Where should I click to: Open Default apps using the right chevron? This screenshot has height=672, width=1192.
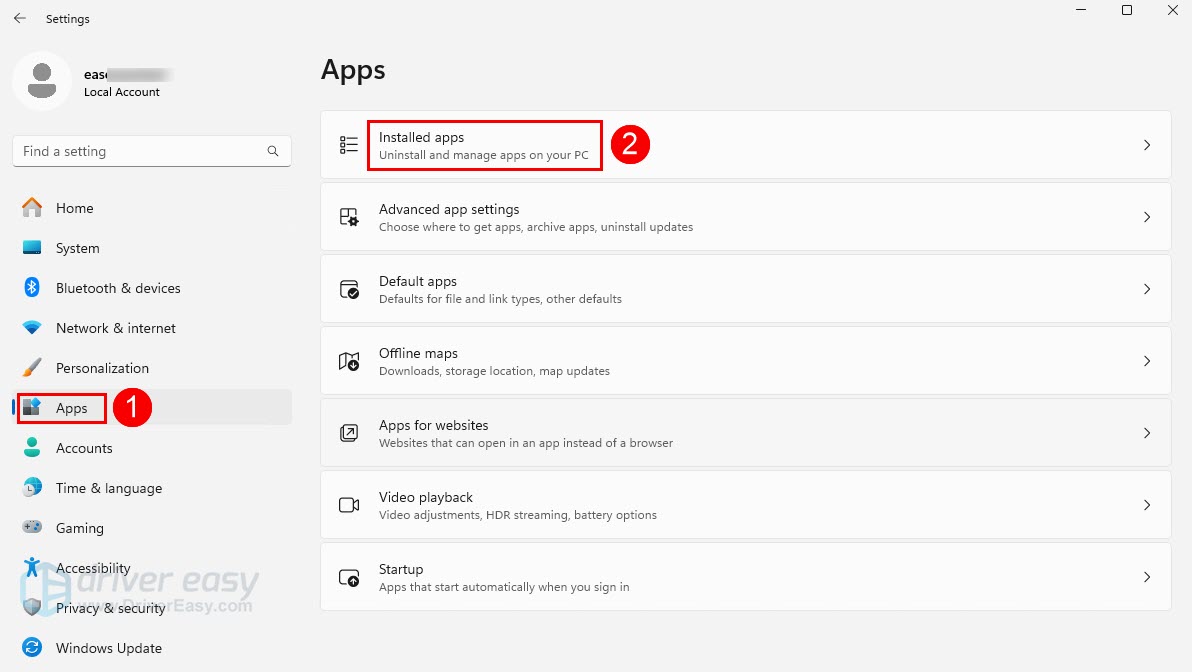tap(1146, 288)
